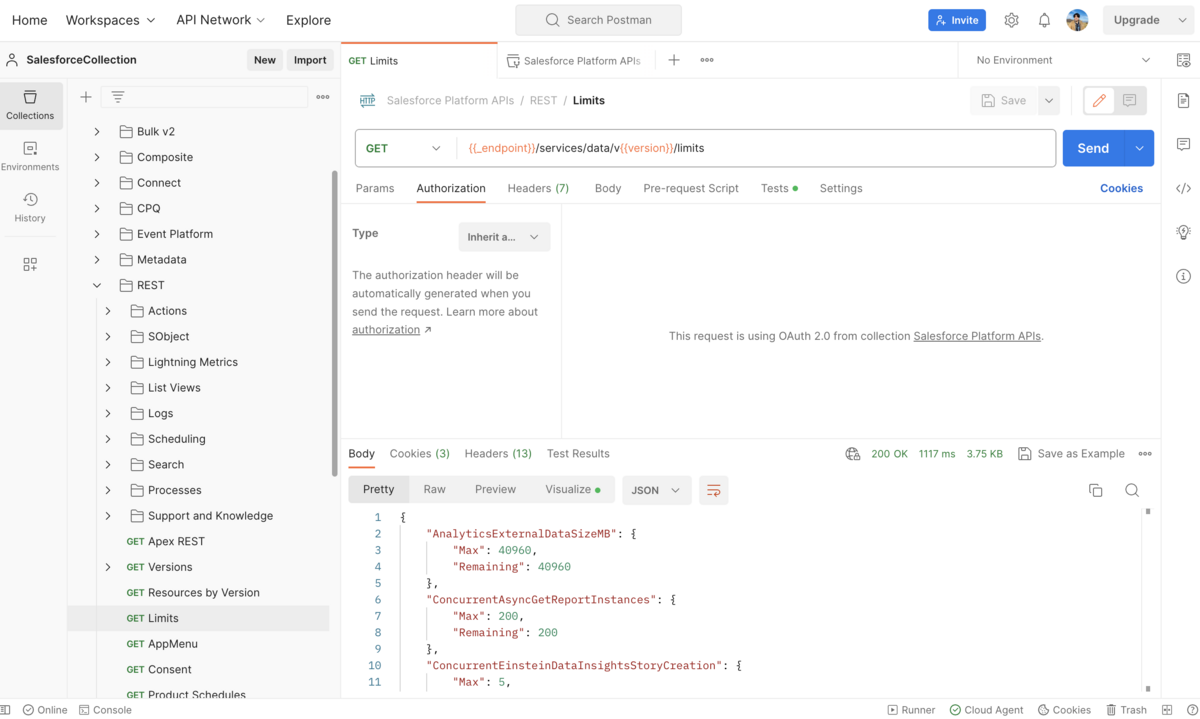Image resolution: width=1200 pixels, height=719 pixels.
Task: Open the No Environment selector
Action: [x=1063, y=60]
